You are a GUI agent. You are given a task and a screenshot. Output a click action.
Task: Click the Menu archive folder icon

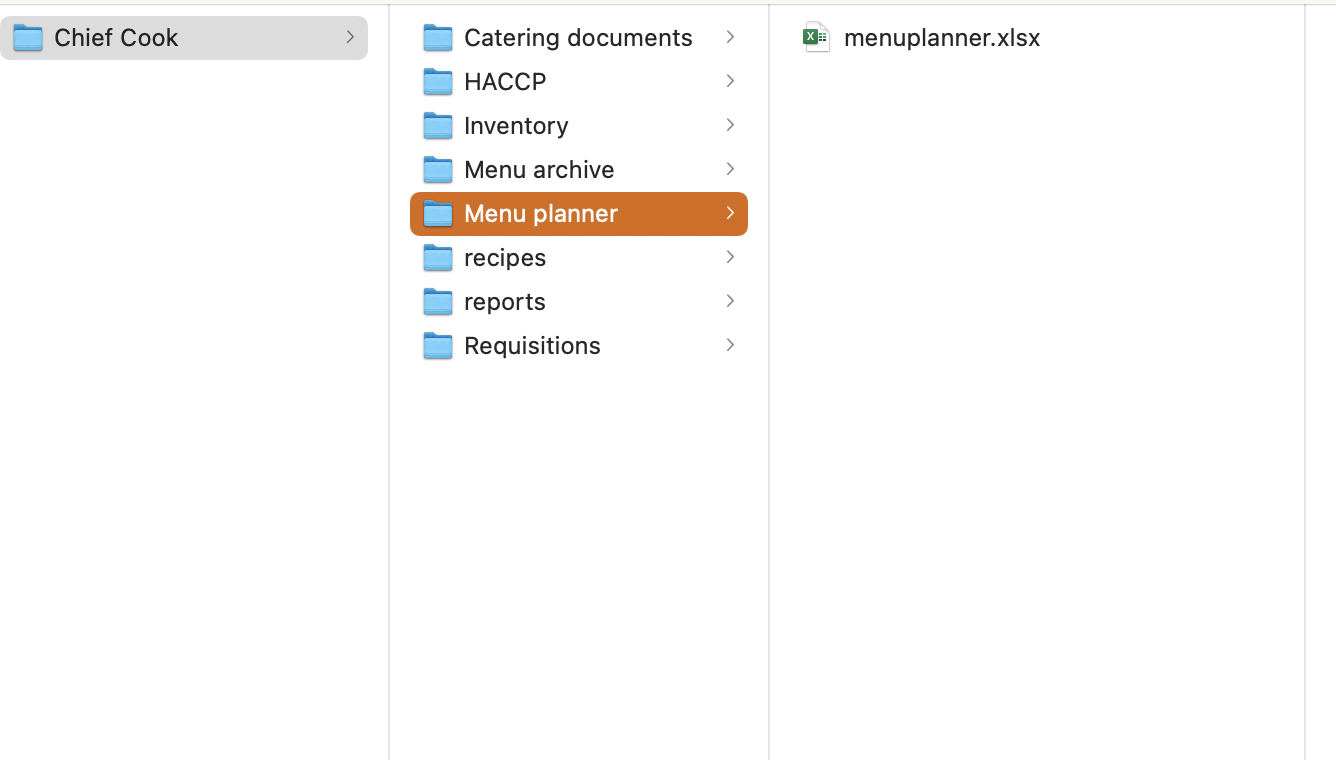[x=438, y=170]
